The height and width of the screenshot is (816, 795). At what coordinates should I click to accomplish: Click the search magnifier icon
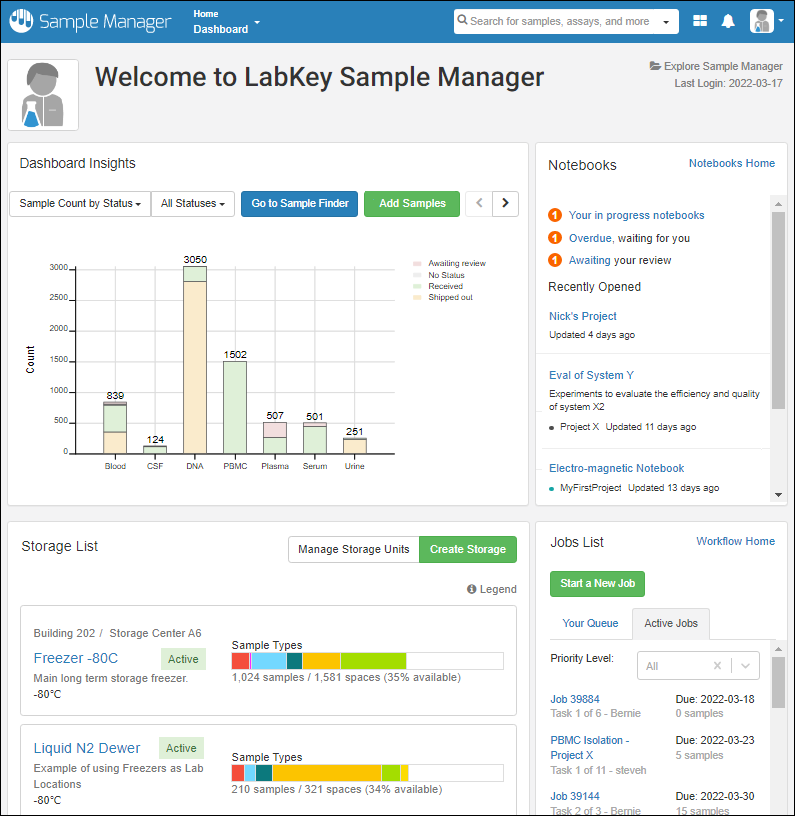pos(463,21)
